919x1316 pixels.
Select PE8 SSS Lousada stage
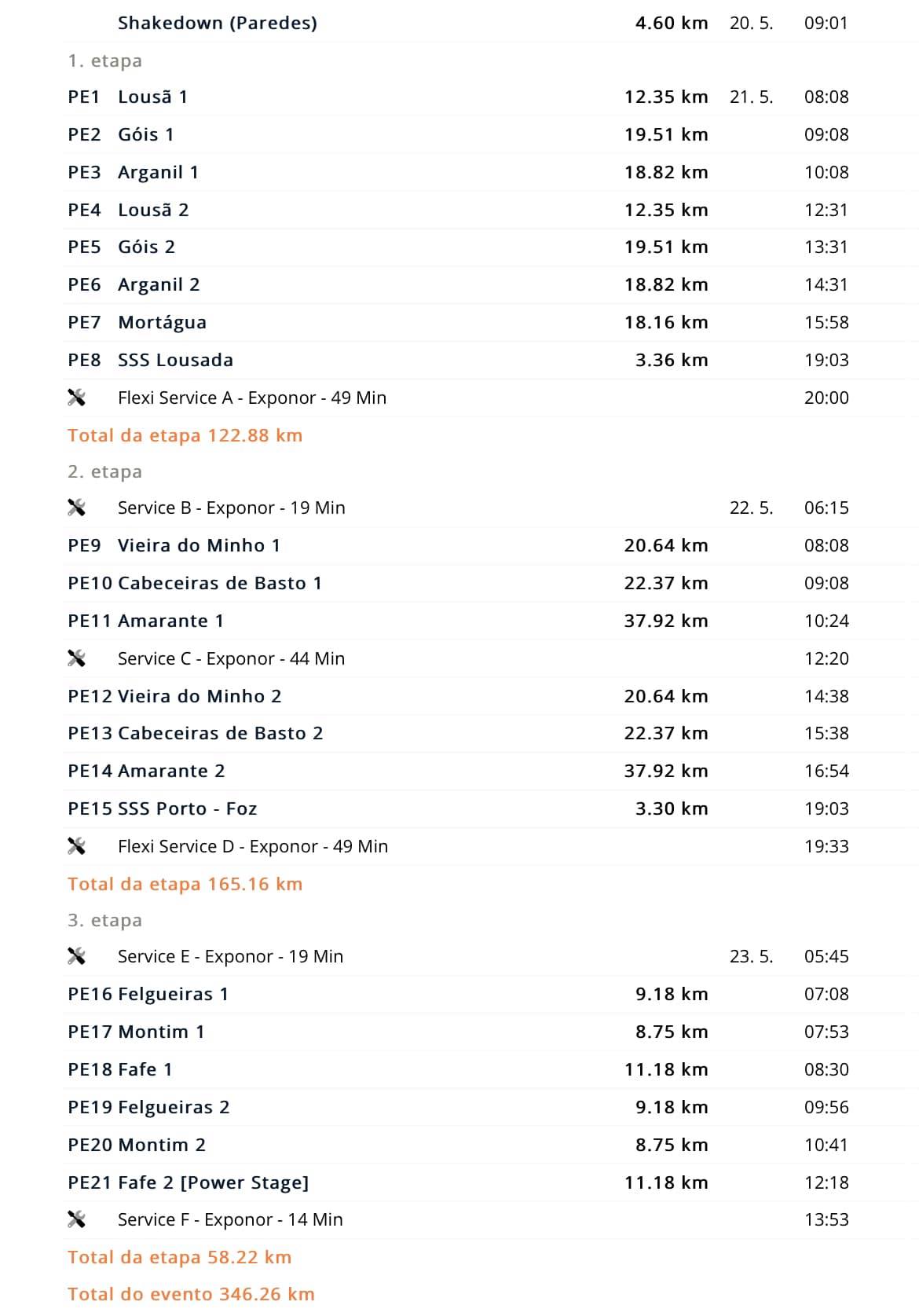(175, 360)
